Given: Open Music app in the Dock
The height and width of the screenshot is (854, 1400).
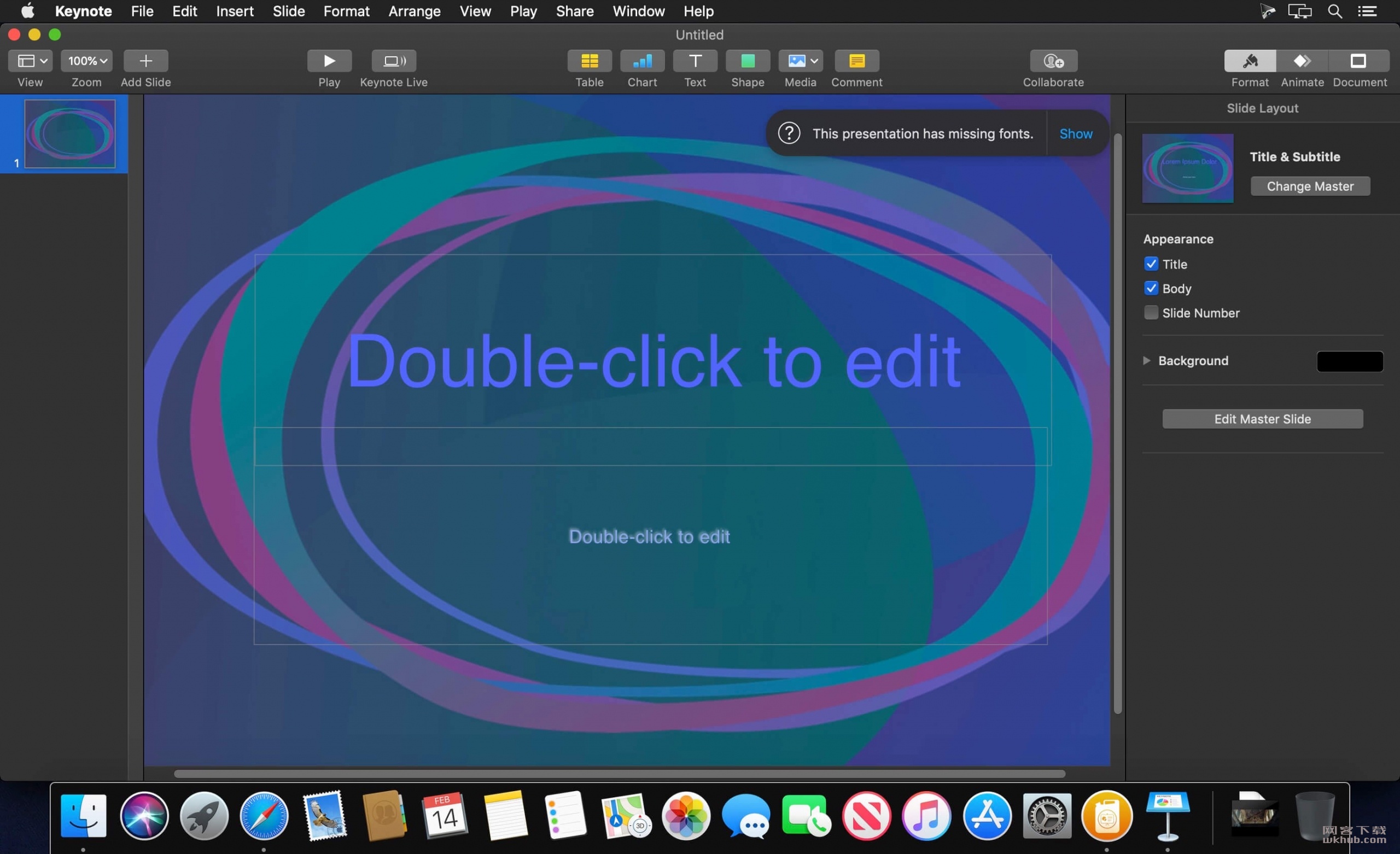Looking at the screenshot, I should [926, 816].
